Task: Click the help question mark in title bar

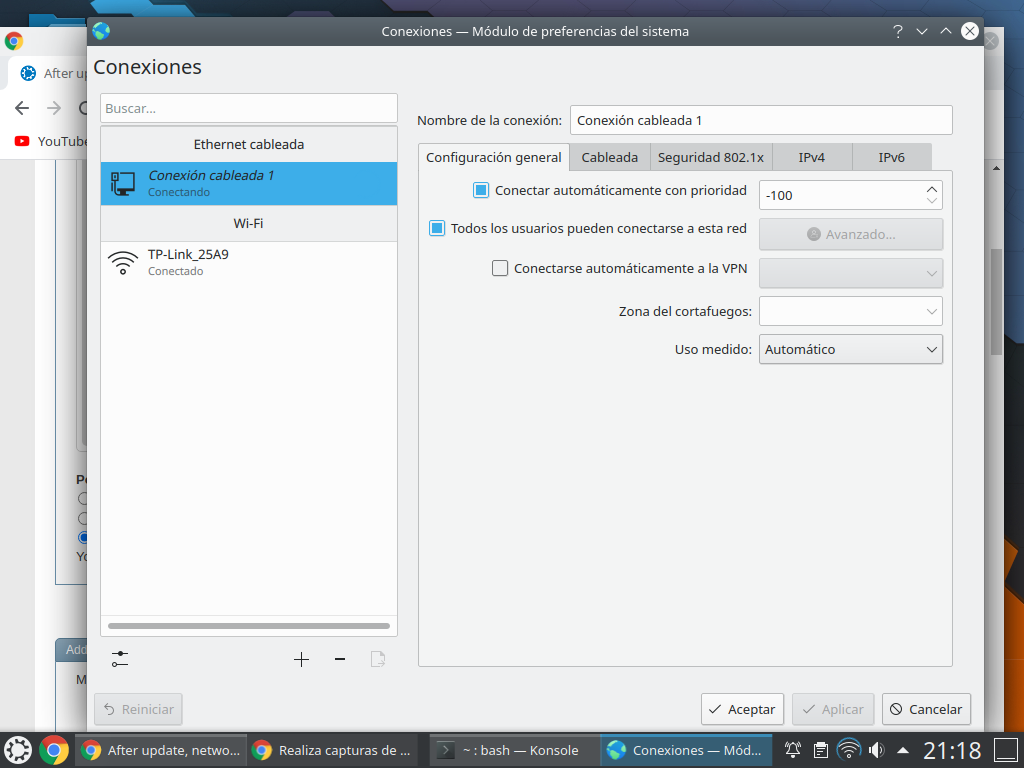Action: 898,31
